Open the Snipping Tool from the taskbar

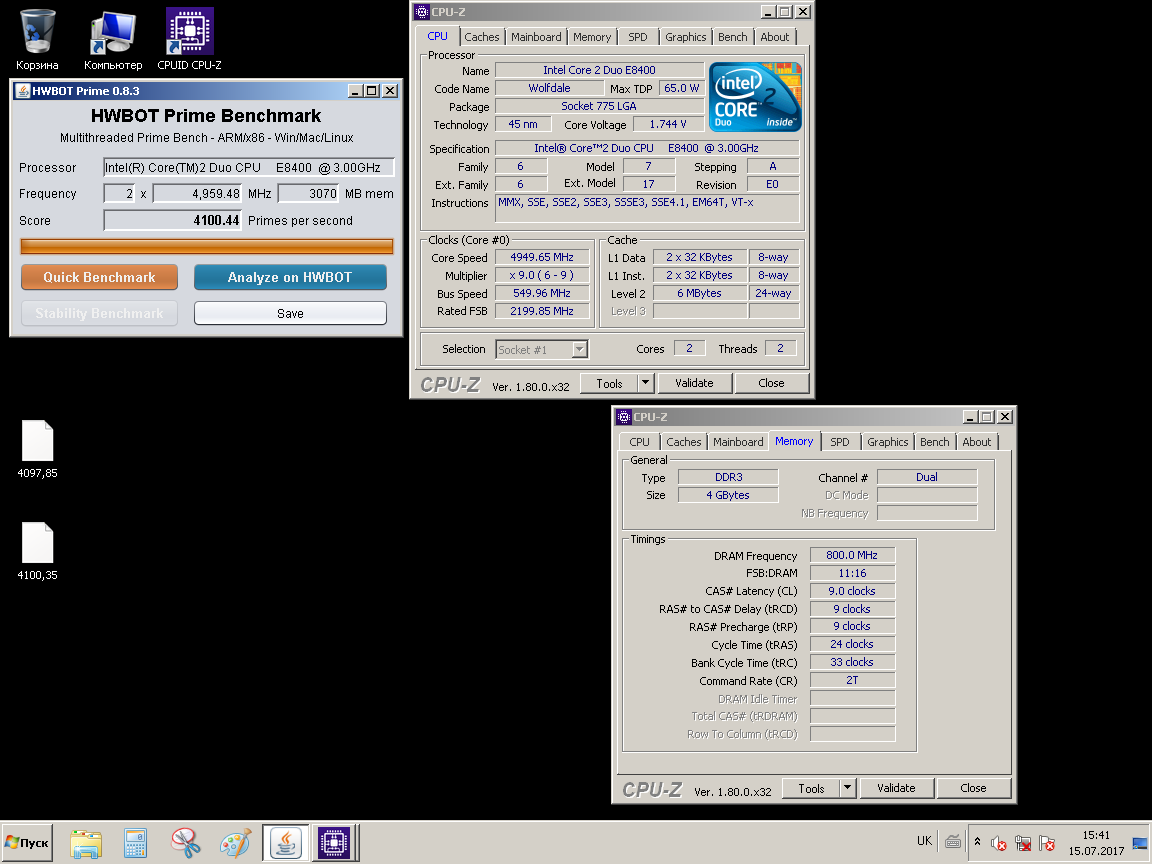click(x=186, y=843)
